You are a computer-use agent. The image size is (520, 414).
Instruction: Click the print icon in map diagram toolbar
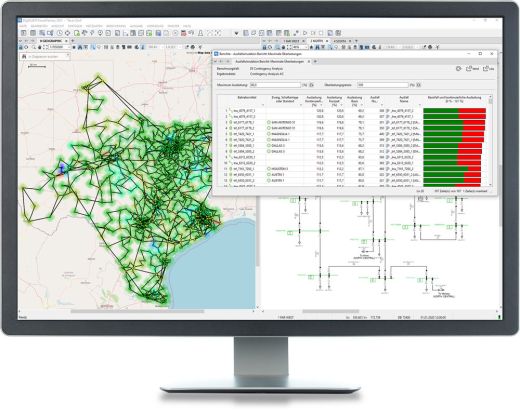pos(20,47)
